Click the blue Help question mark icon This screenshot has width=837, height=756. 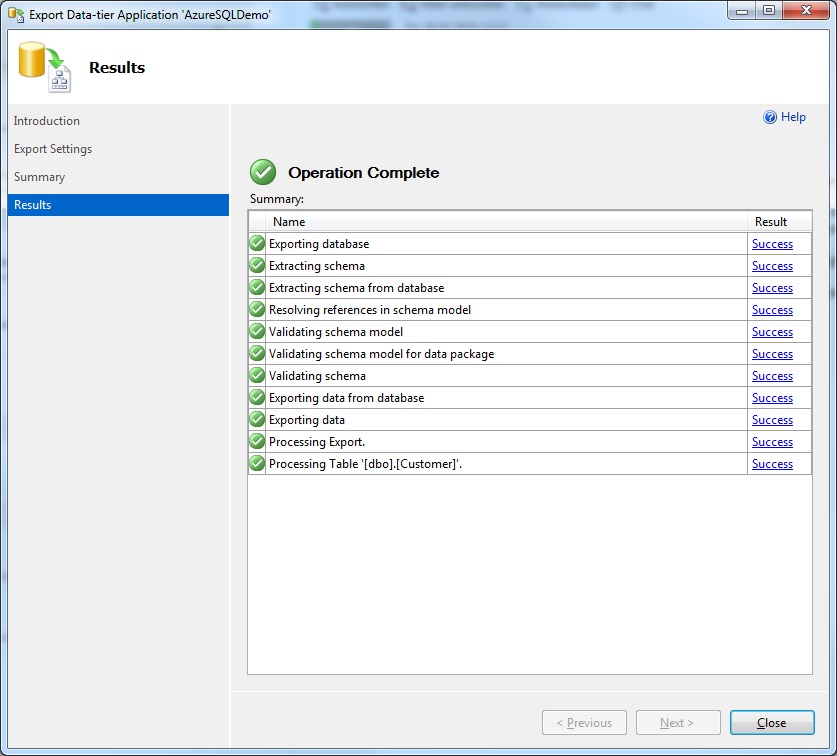[770, 117]
